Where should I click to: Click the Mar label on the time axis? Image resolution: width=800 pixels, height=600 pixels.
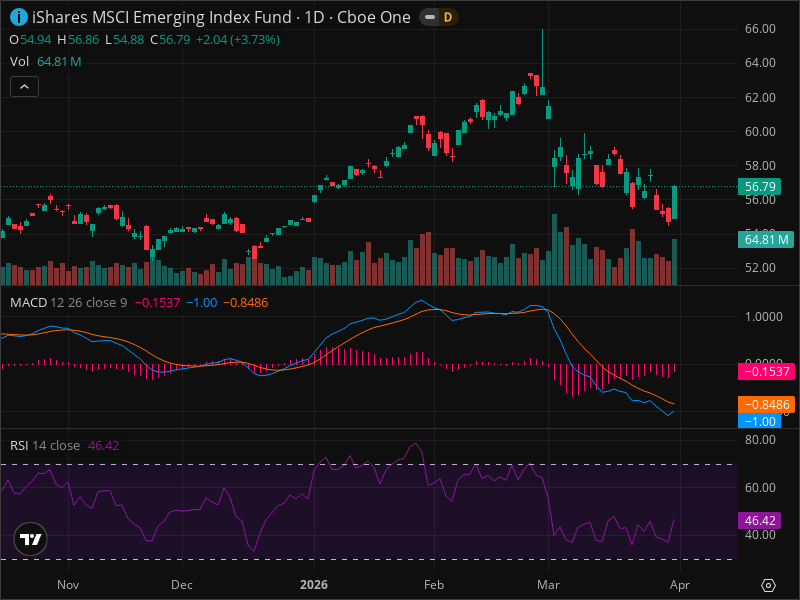click(548, 585)
